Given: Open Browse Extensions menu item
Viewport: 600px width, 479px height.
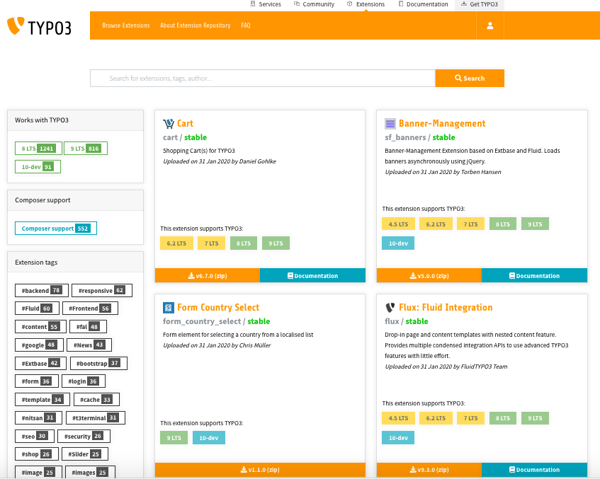Looking at the screenshot, I should point(126,25).
